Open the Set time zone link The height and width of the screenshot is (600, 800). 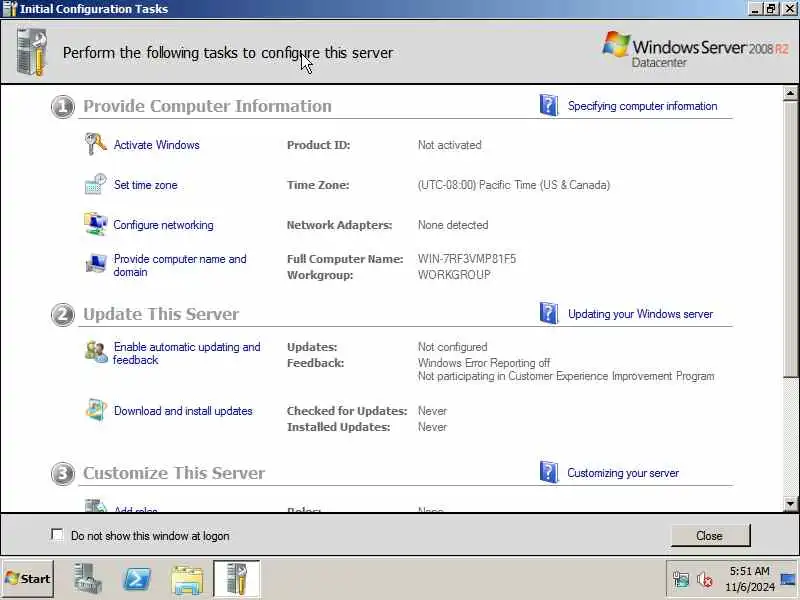pyautogui.click(x=145, y=185)
